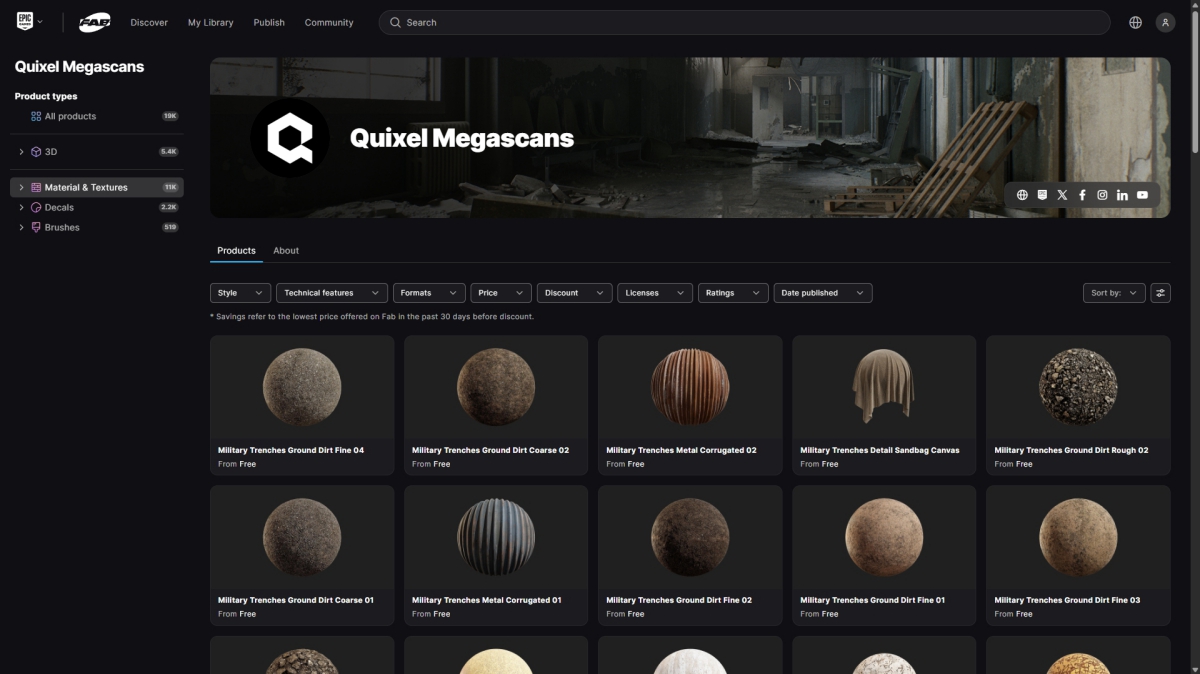The height and width of the screenshot is (674, 1200).
Task: Open the Date published filter dropdown
Action: point(822,293)
